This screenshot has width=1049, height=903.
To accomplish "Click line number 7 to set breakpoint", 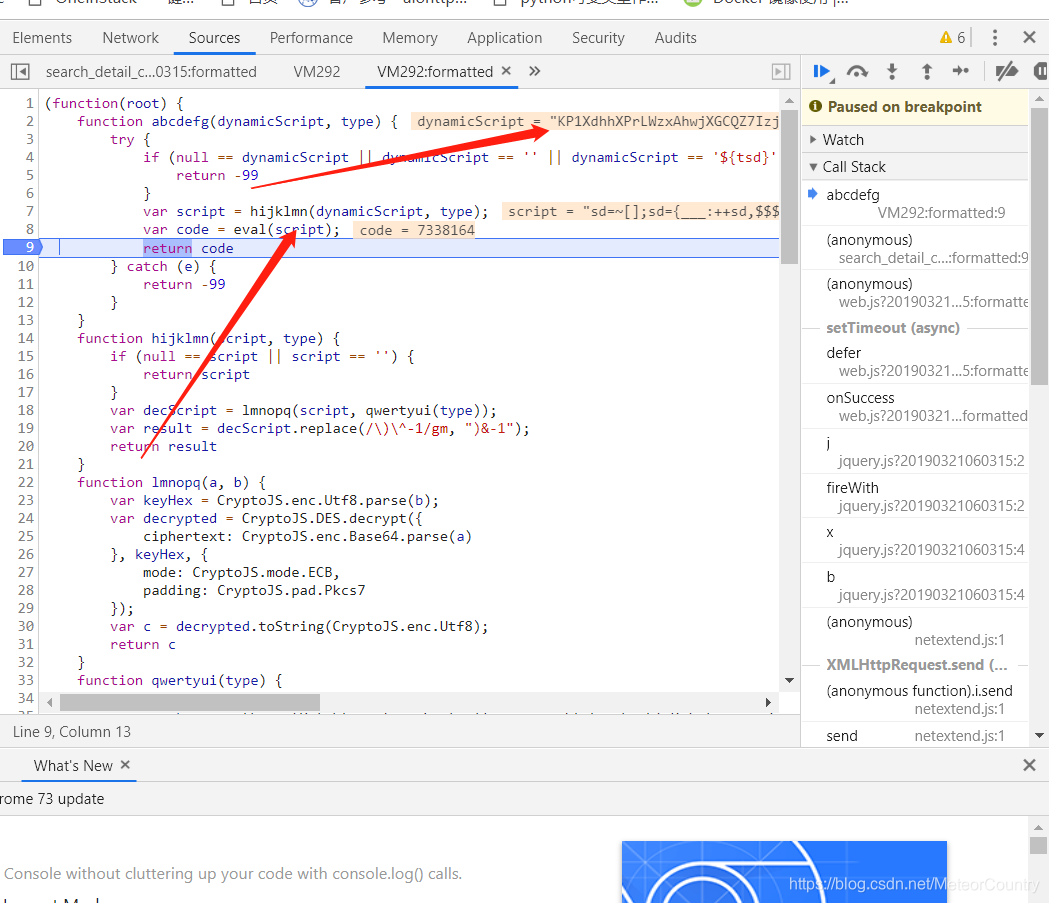I will [x=29, y=211].
